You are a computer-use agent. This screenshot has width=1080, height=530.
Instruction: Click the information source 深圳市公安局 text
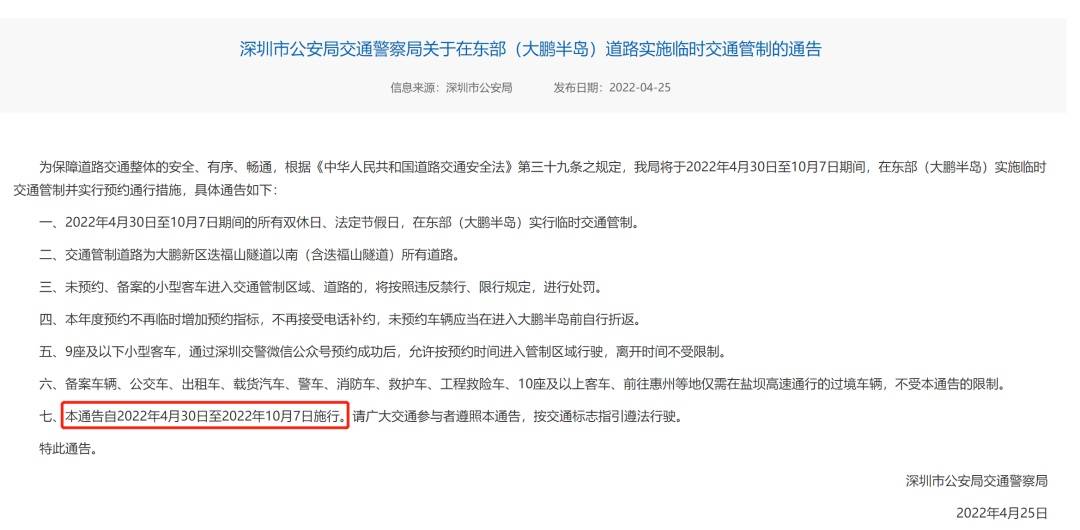[x=479, y=88]
